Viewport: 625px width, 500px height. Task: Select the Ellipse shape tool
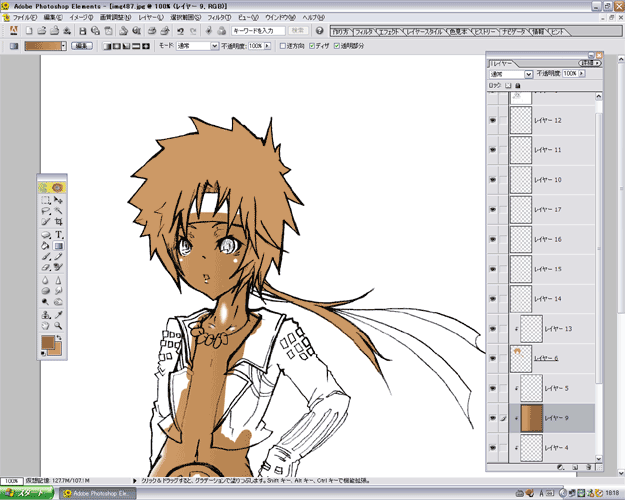[x=46, y=235]
